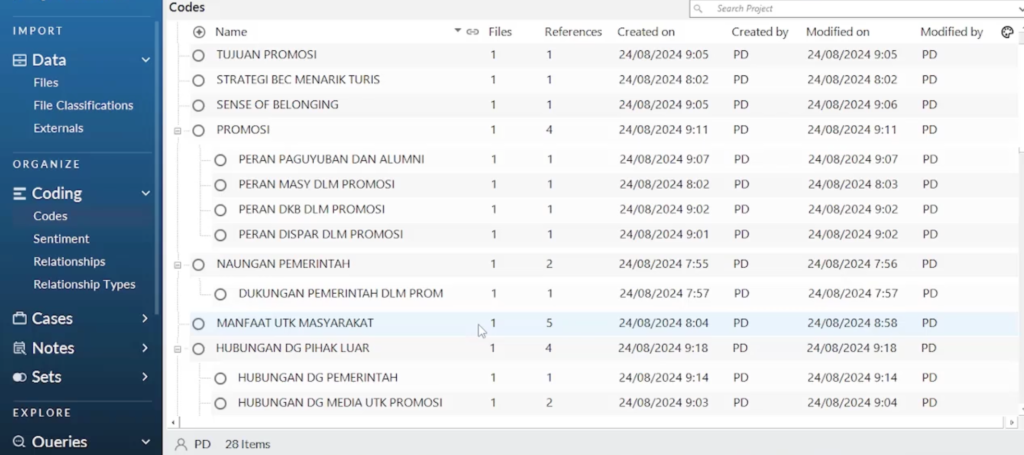Image resolution: width=1024 pixels, height=455 pixels.
Task: Select the SENSE OF BELONGING code name
Action: coord(278,105)
